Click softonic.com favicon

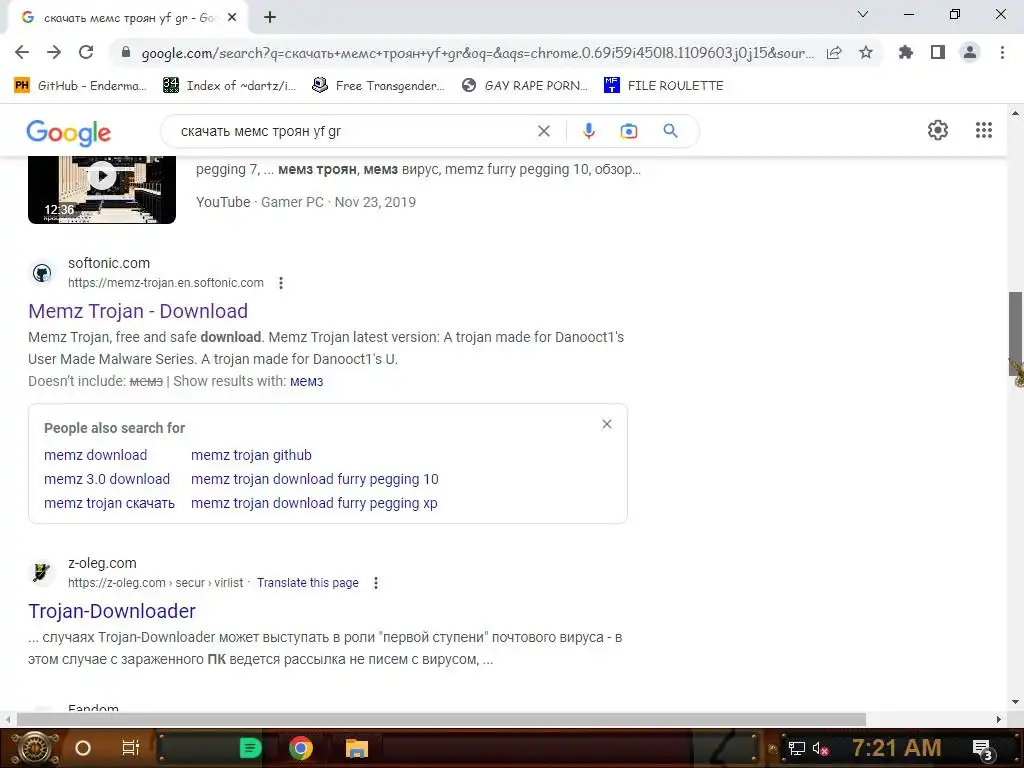pyautogui.click(x=42, y=273)
